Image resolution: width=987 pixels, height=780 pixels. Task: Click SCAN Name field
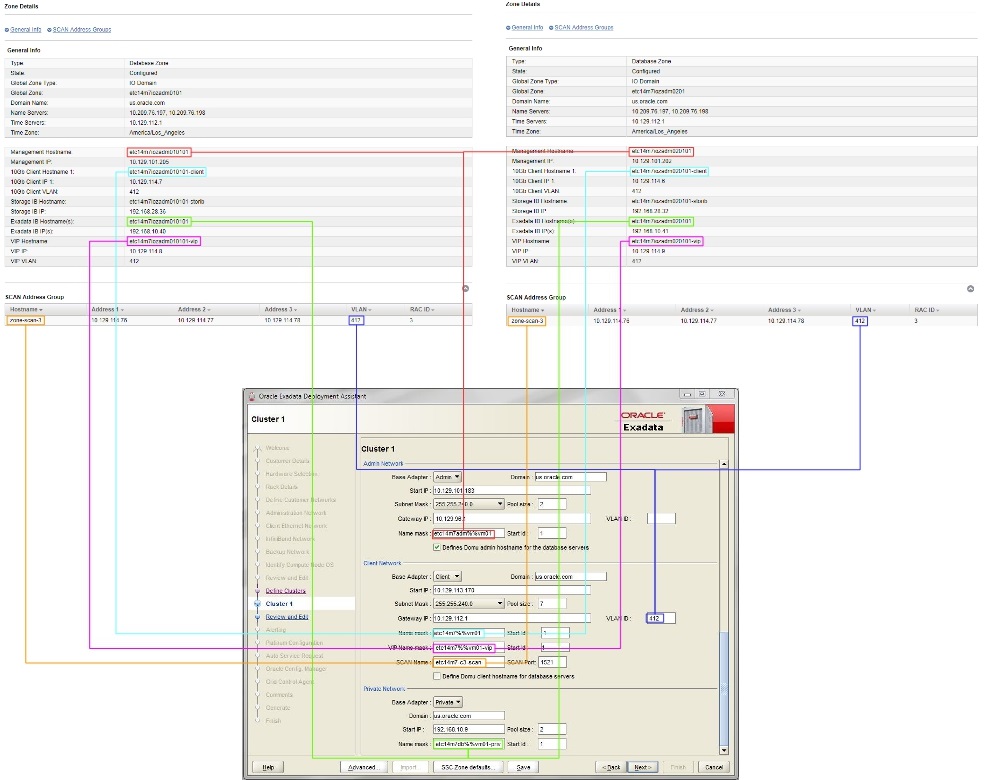coord(468,662)
